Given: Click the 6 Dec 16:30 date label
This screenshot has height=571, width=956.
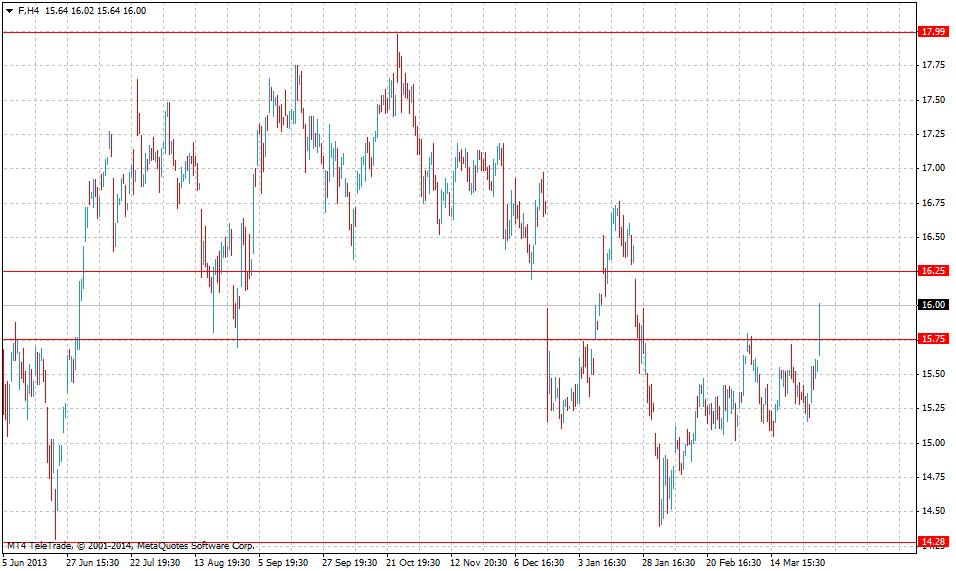Looking at the screenshot, I should [539, 562].
